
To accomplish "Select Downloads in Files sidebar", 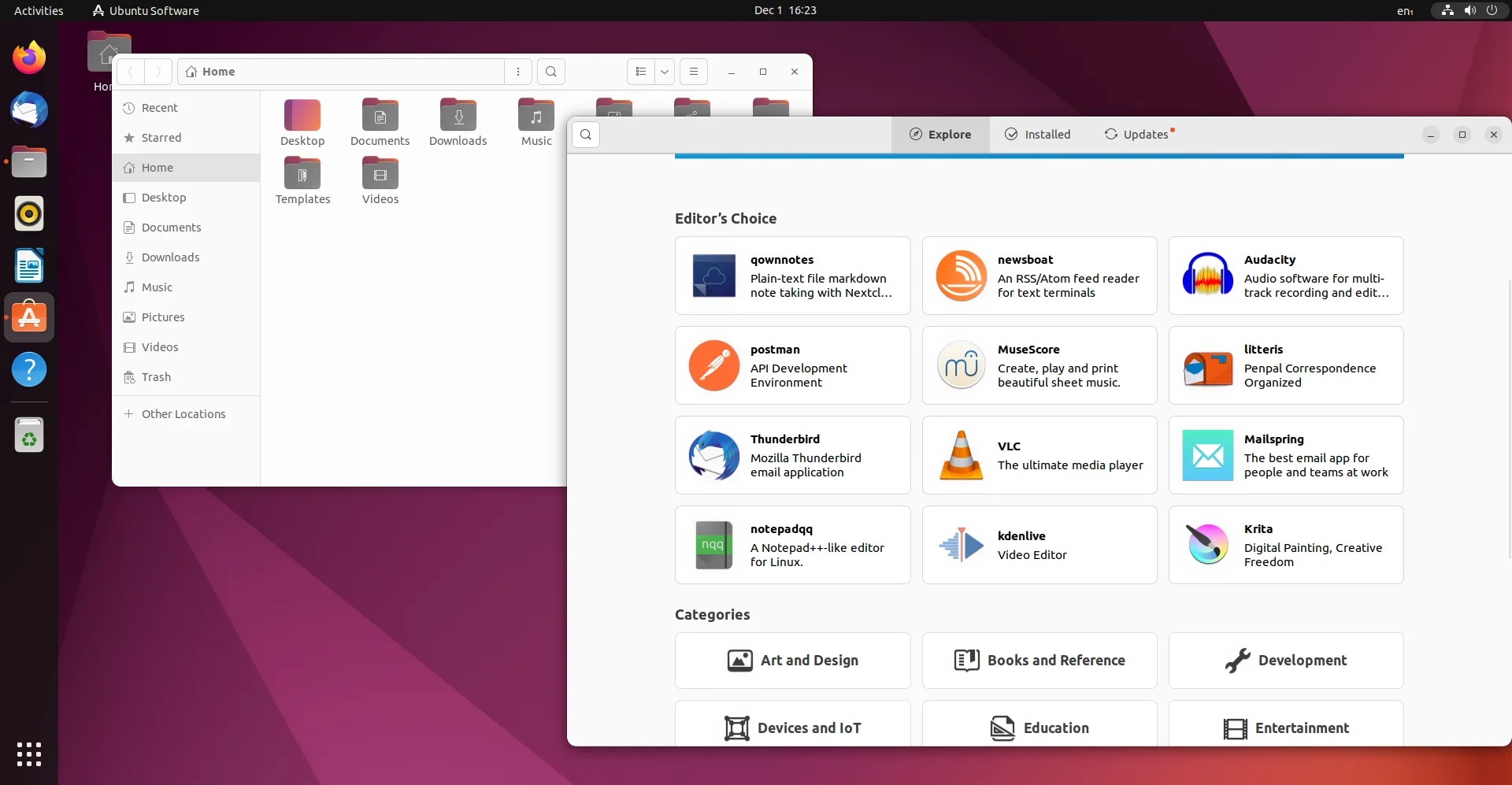I will 187,257.
